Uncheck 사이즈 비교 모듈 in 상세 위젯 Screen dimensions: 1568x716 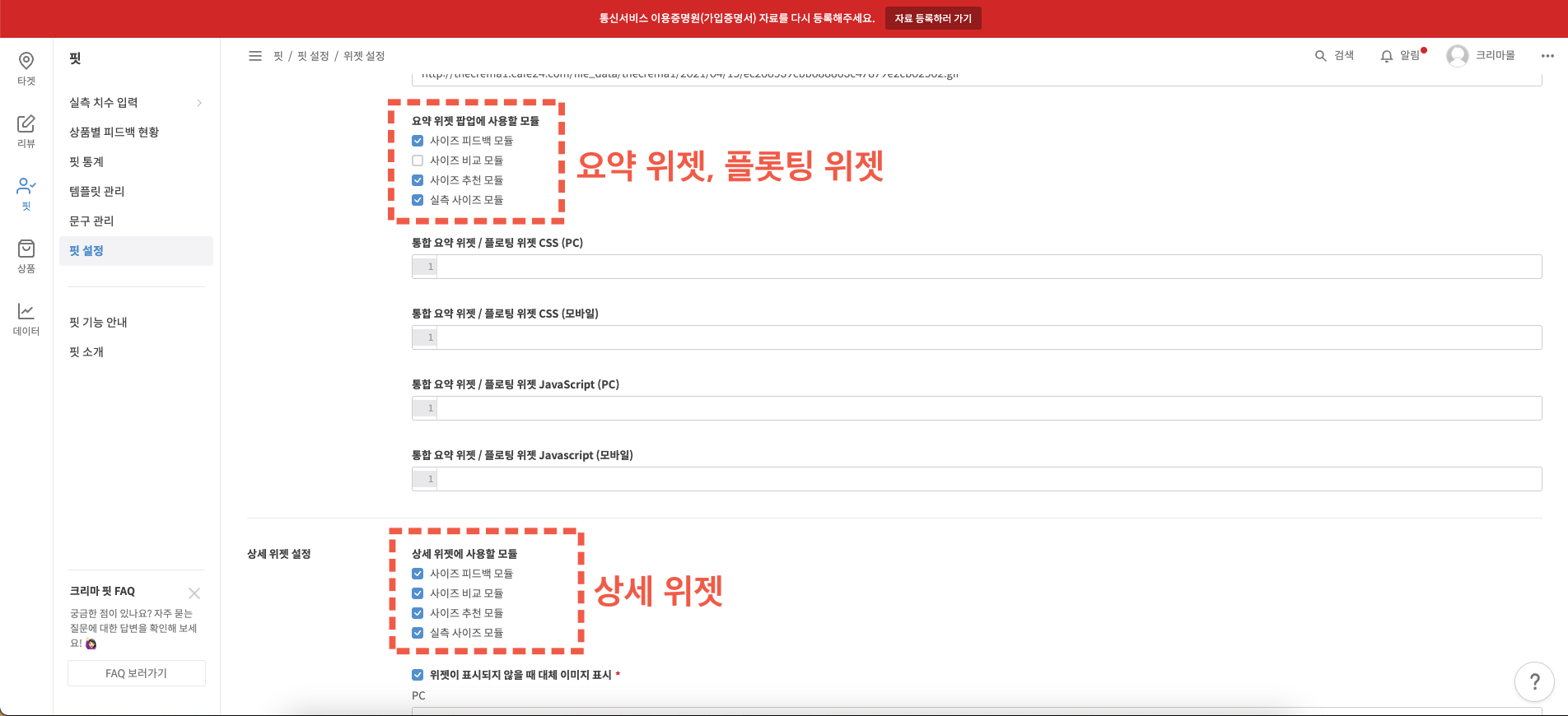point(418,593)
